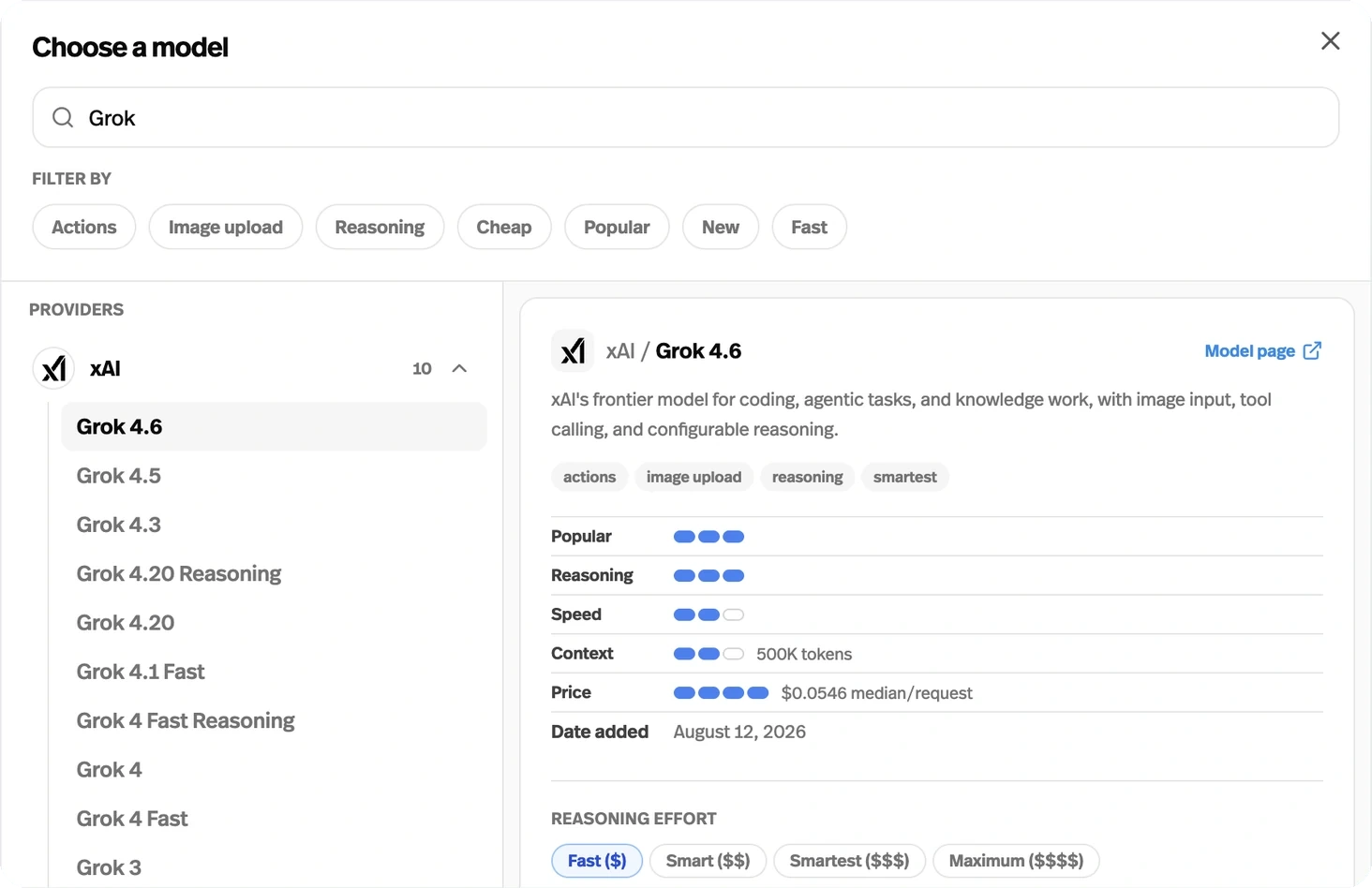Click the $0.0546 median/request price
This screenshot has width=1372, height=888.
click(x=876, y=693)
